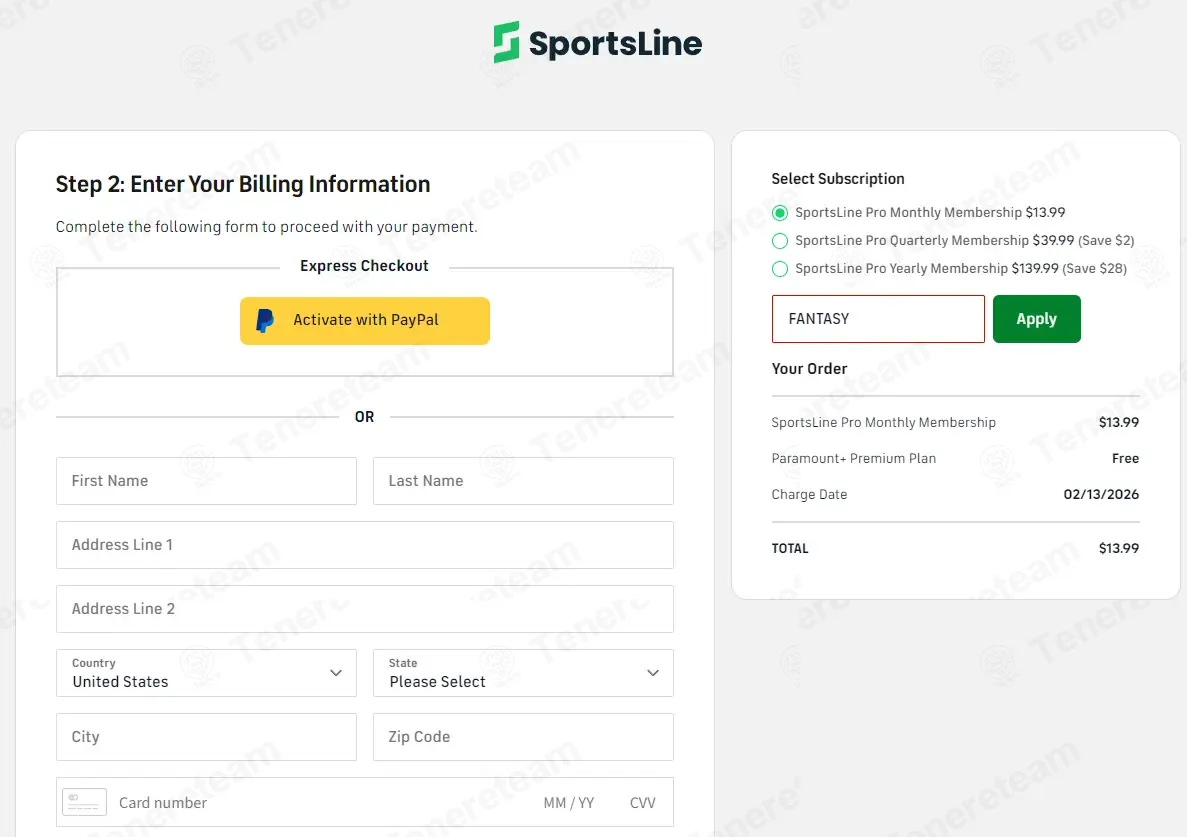This screenshot has width=1187, height=837.
Task: Select SportsLine Pro Monthly Membership
Action: point(780,213)
